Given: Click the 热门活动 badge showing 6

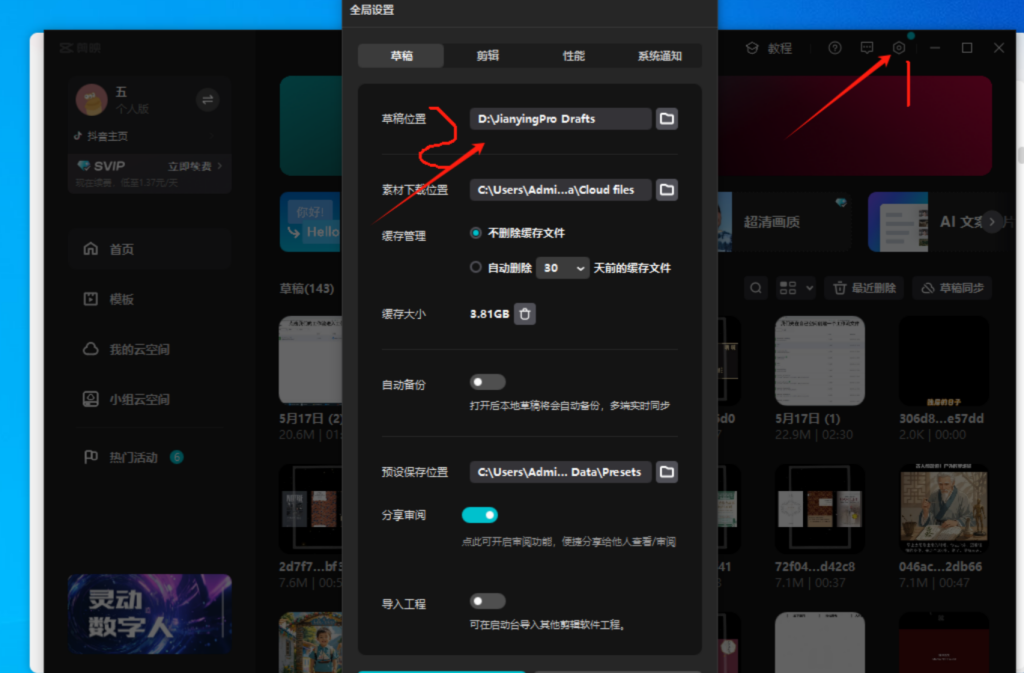Looking at the screenshot, I should pyautogui.click(x=176, y=457).
